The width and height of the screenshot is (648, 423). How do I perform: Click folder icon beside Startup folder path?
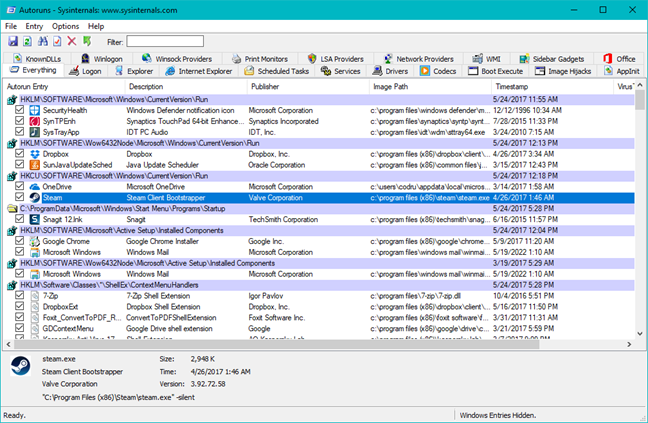coord(12,209)
